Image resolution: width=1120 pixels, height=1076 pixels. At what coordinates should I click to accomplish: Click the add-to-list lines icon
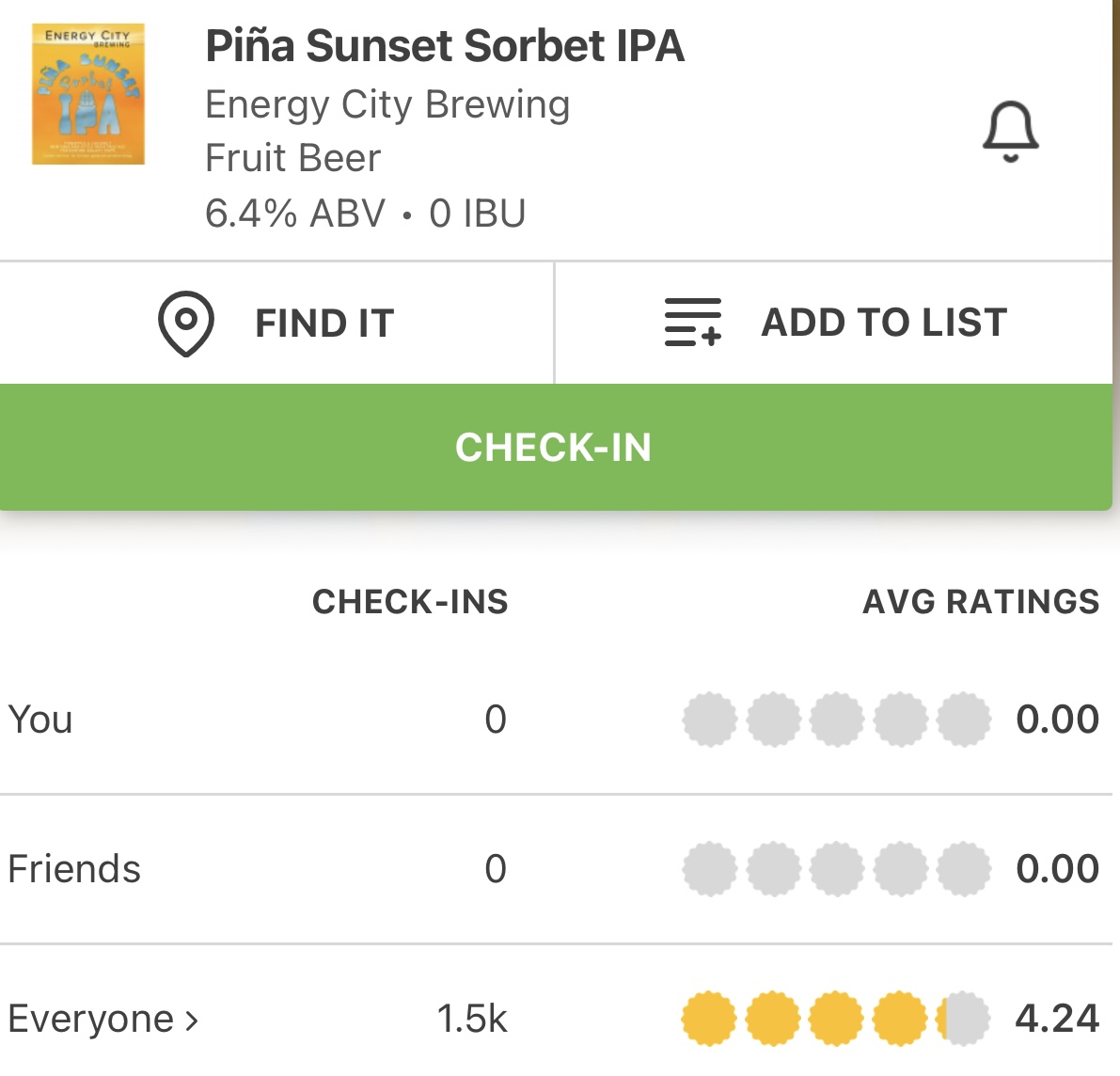(x=692, y=323)
